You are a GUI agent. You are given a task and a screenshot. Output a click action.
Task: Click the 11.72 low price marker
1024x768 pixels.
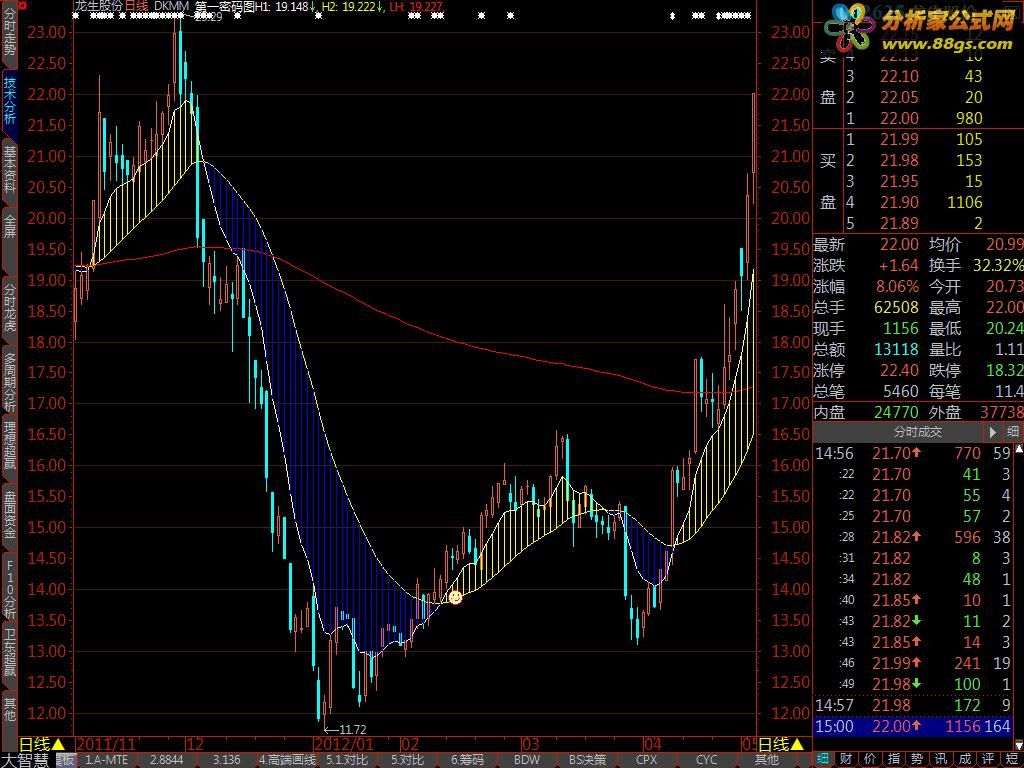[x=353, y=729]
